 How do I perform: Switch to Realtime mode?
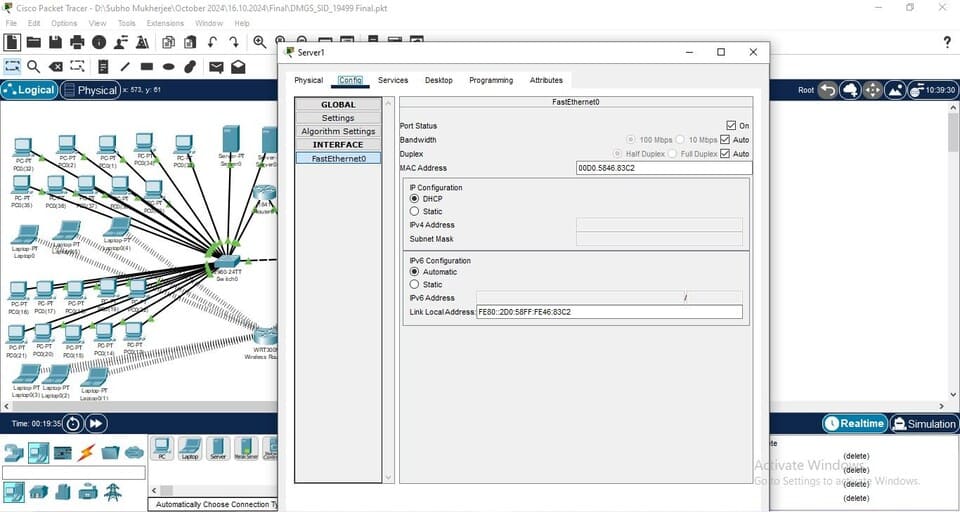pyautogui.click(x=855, y=424)
